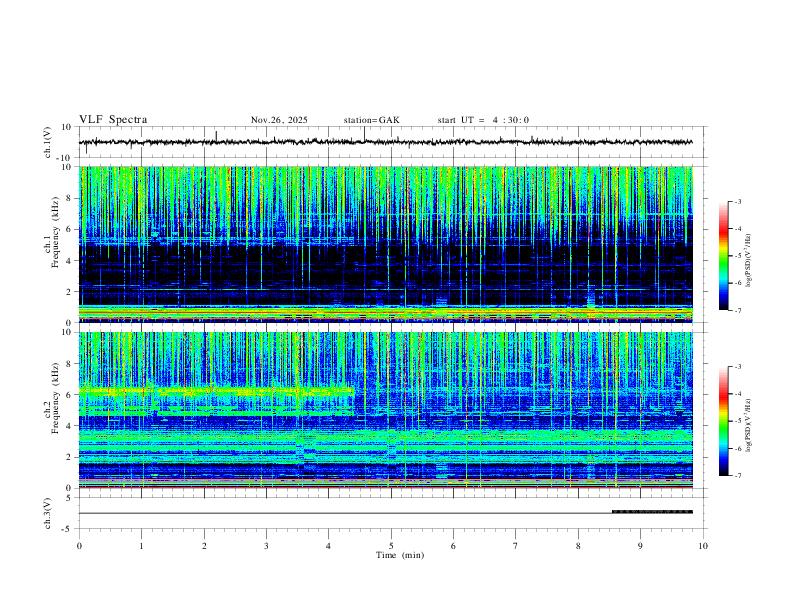
Task: Click the '8' tick on the Time axis
Action: tap(578, 546)
